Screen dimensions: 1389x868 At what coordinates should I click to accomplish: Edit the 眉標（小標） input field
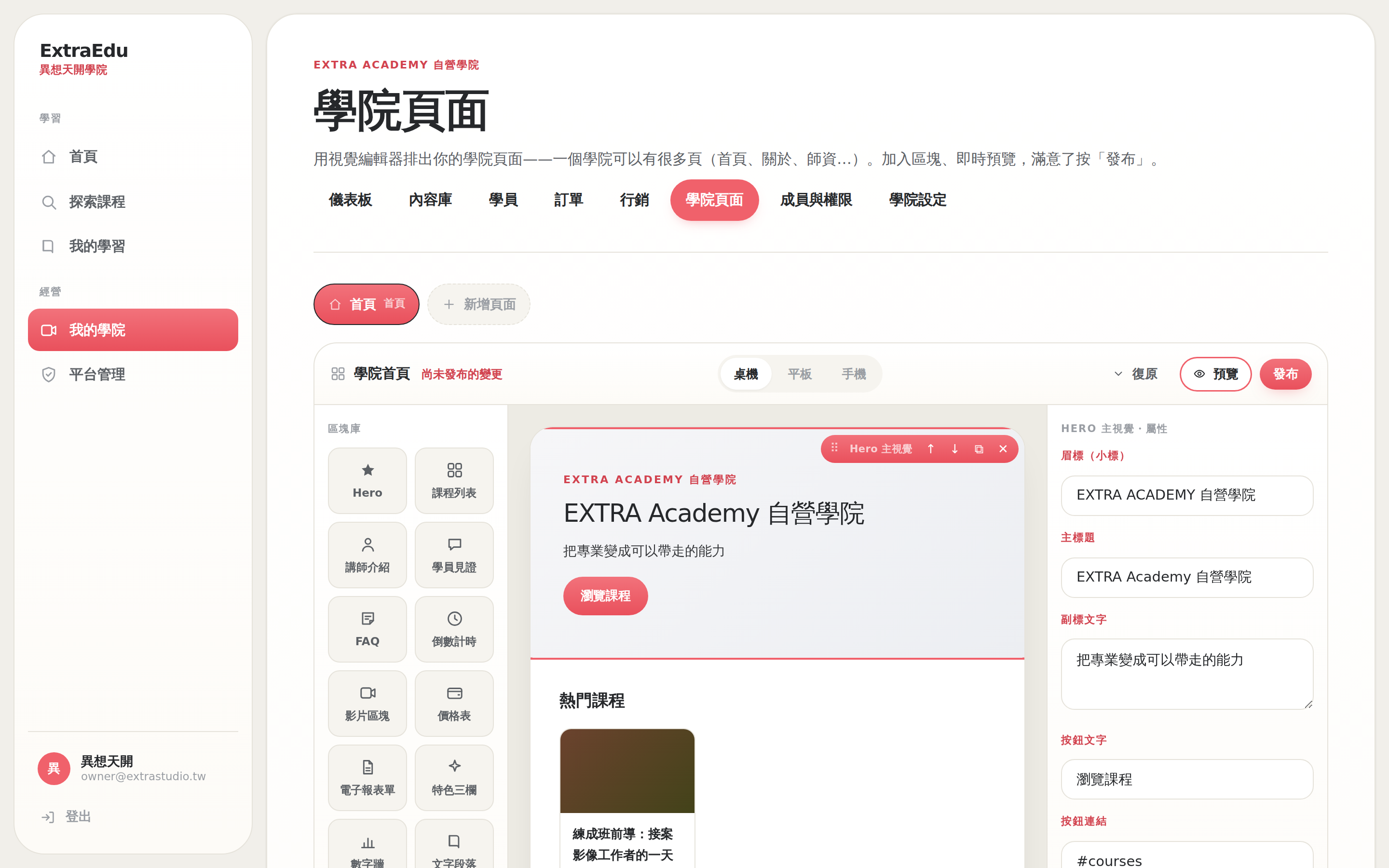click(1187, 495)
